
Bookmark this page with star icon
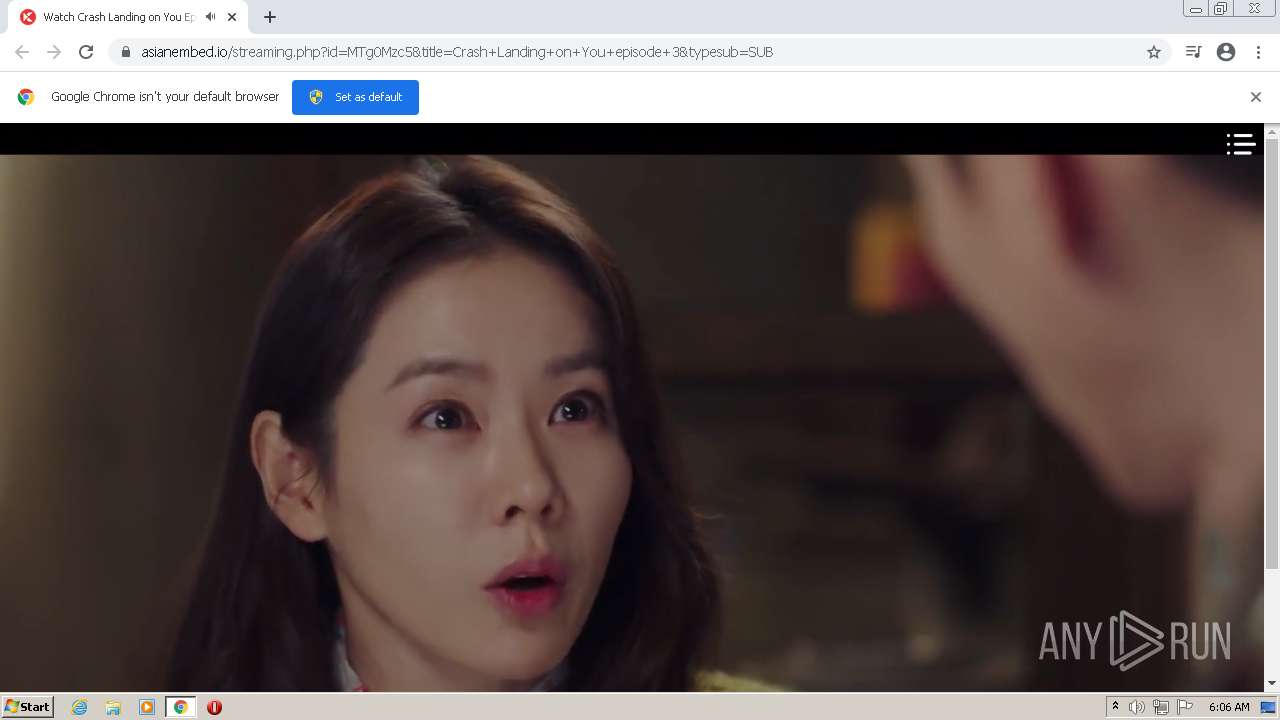point(1154,52)
